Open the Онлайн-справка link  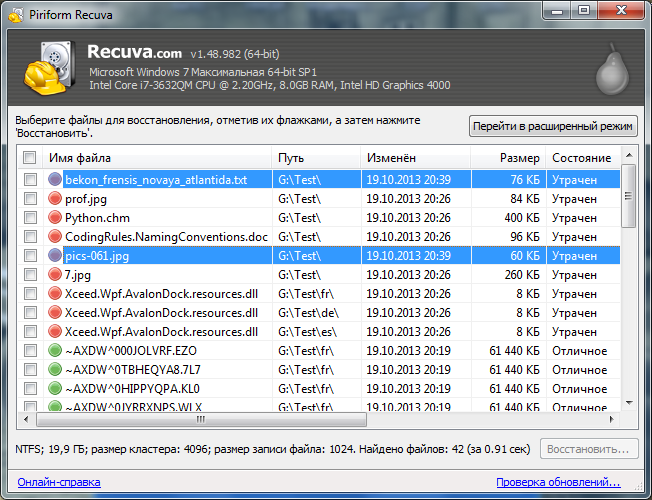(x=59, y=482)
